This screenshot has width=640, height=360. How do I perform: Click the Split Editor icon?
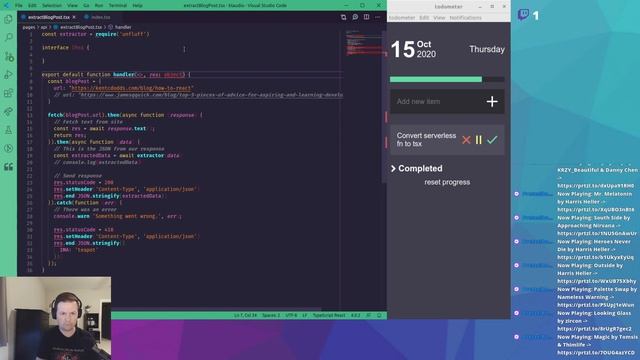pyautogui.click(x=367, y=17)
